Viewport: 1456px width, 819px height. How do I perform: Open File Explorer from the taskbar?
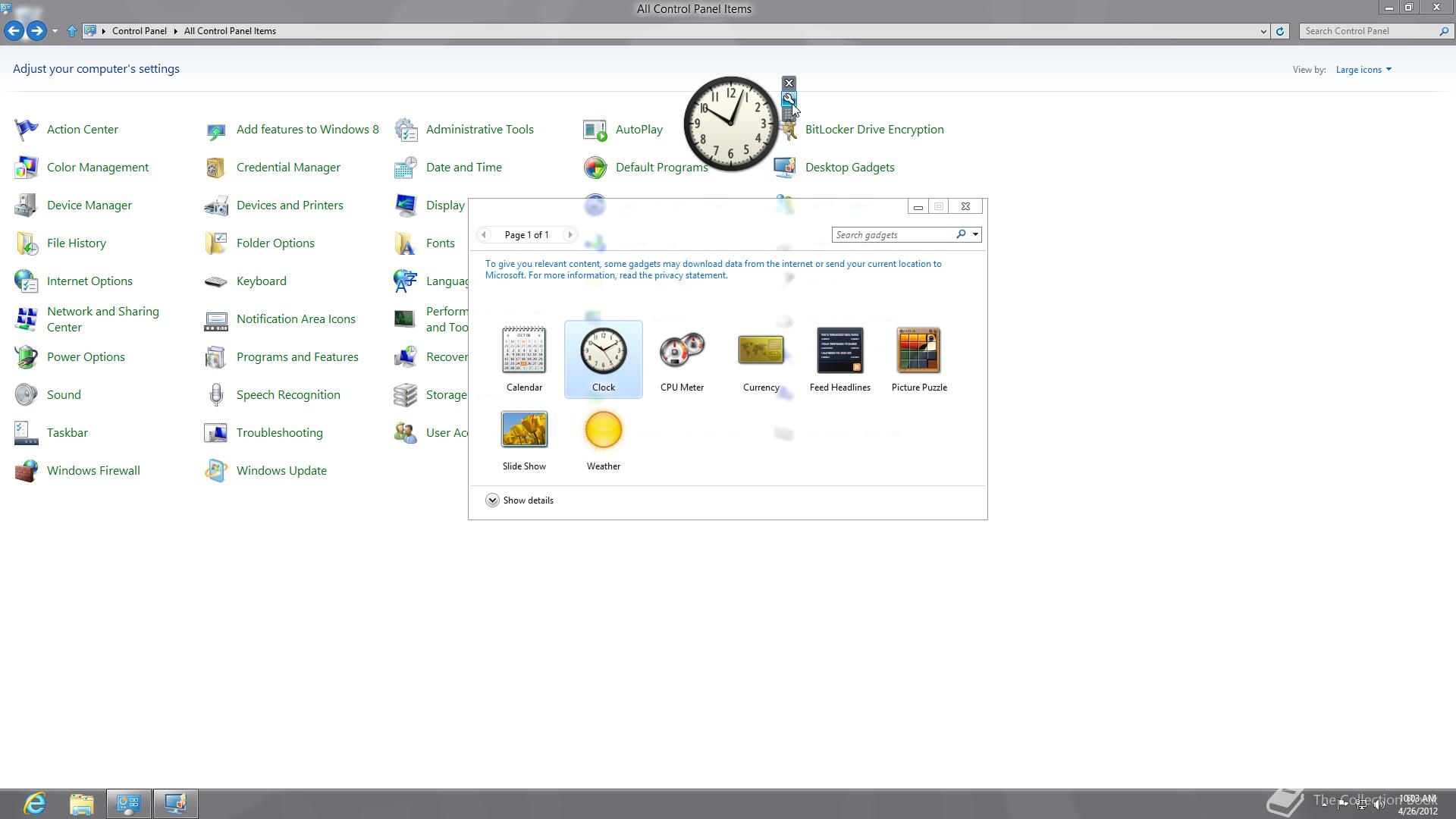(82, 804)
